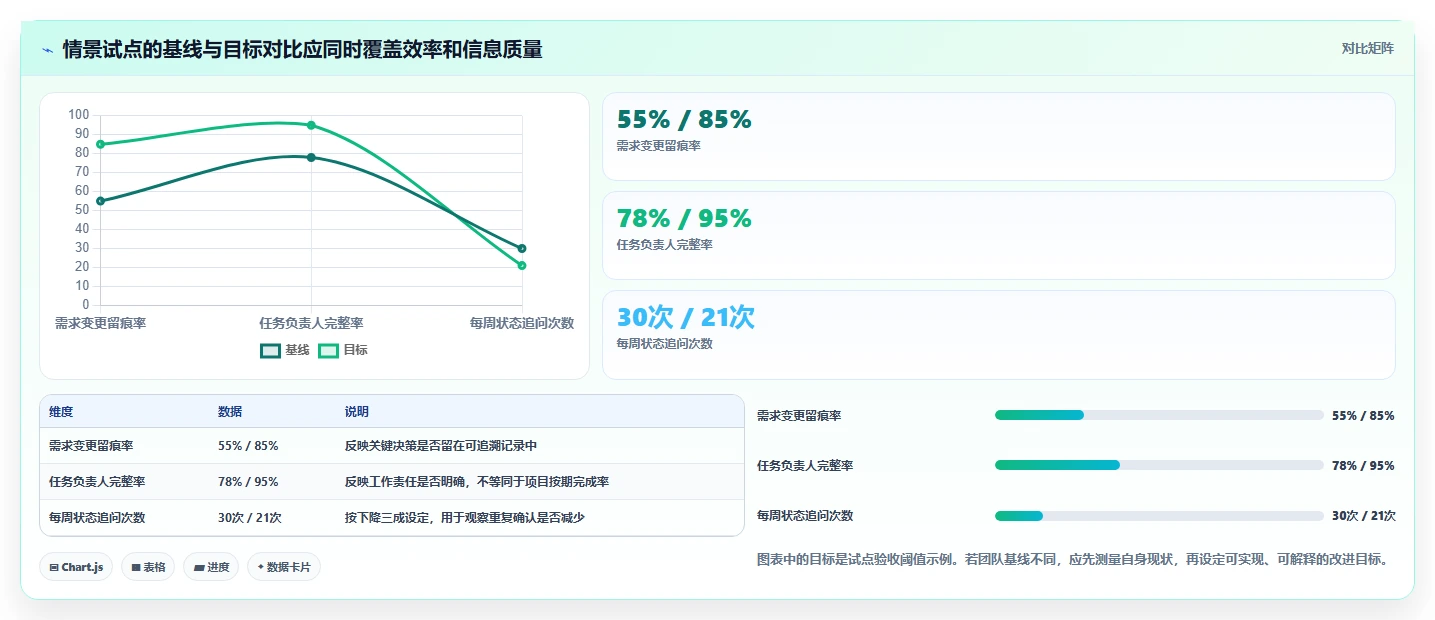This screenshot has width=1435, height=620.
Task: Click card caption 需求变更留痕率 under 55% / 85%
Action: click(x=659, y=146)
